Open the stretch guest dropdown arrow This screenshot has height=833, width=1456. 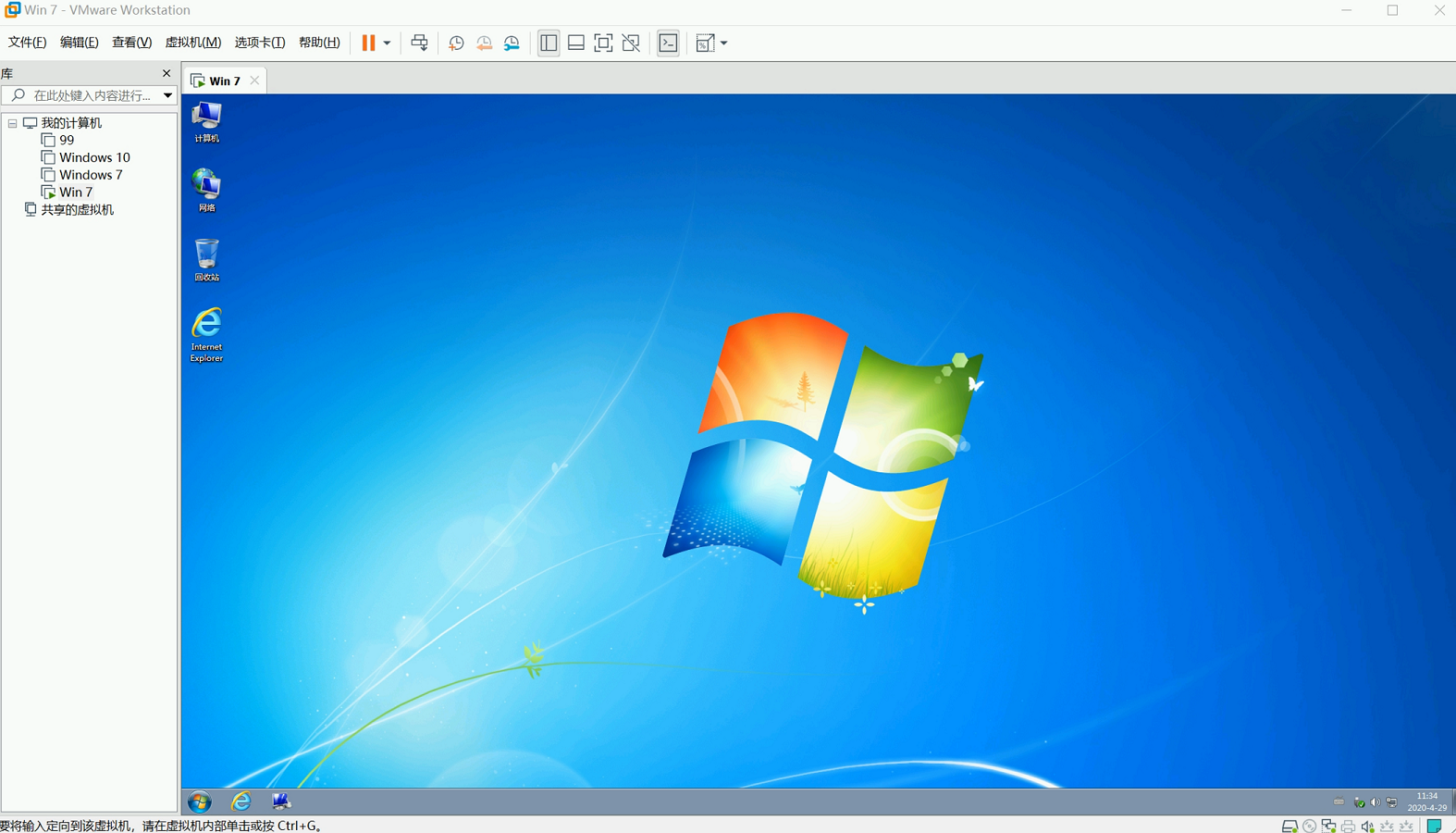[x=723, y=43]
